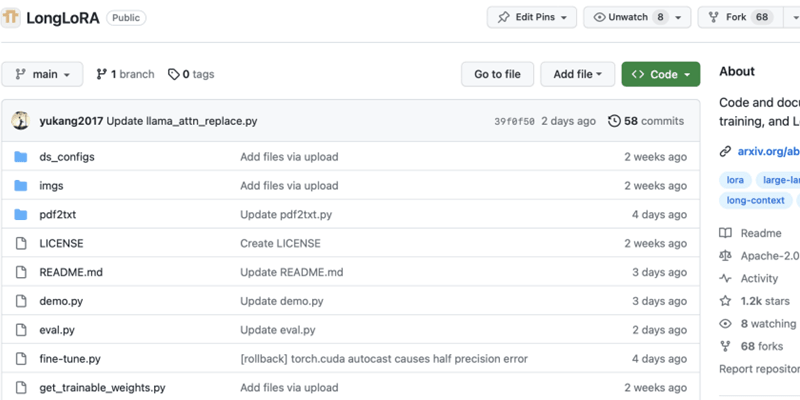This screenshot has height=400, width=800.
Task: Expand the Unwatch dropdown arrow
Action: [678, 17]
